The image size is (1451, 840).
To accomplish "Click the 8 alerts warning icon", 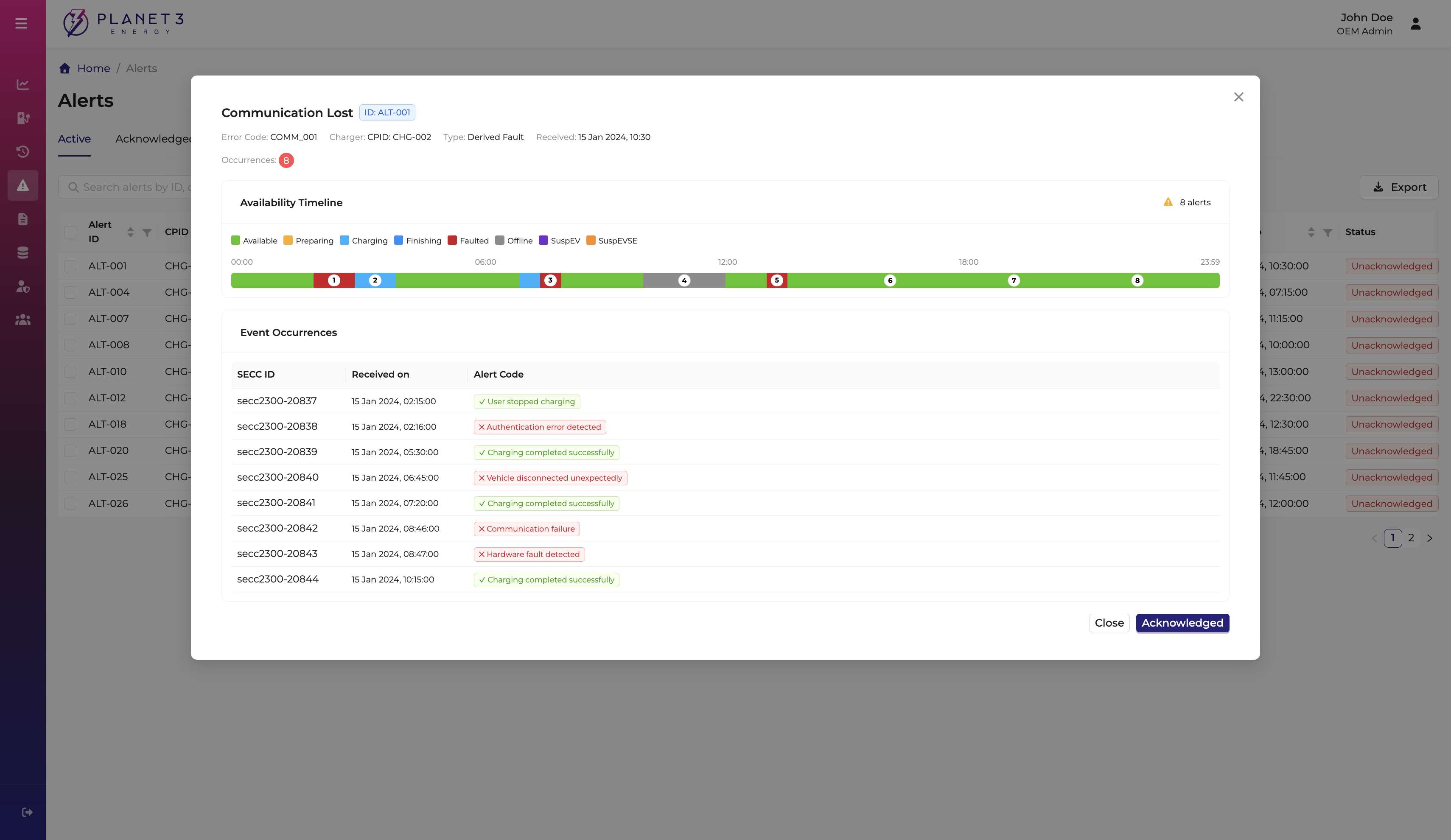I will 1168,202.
